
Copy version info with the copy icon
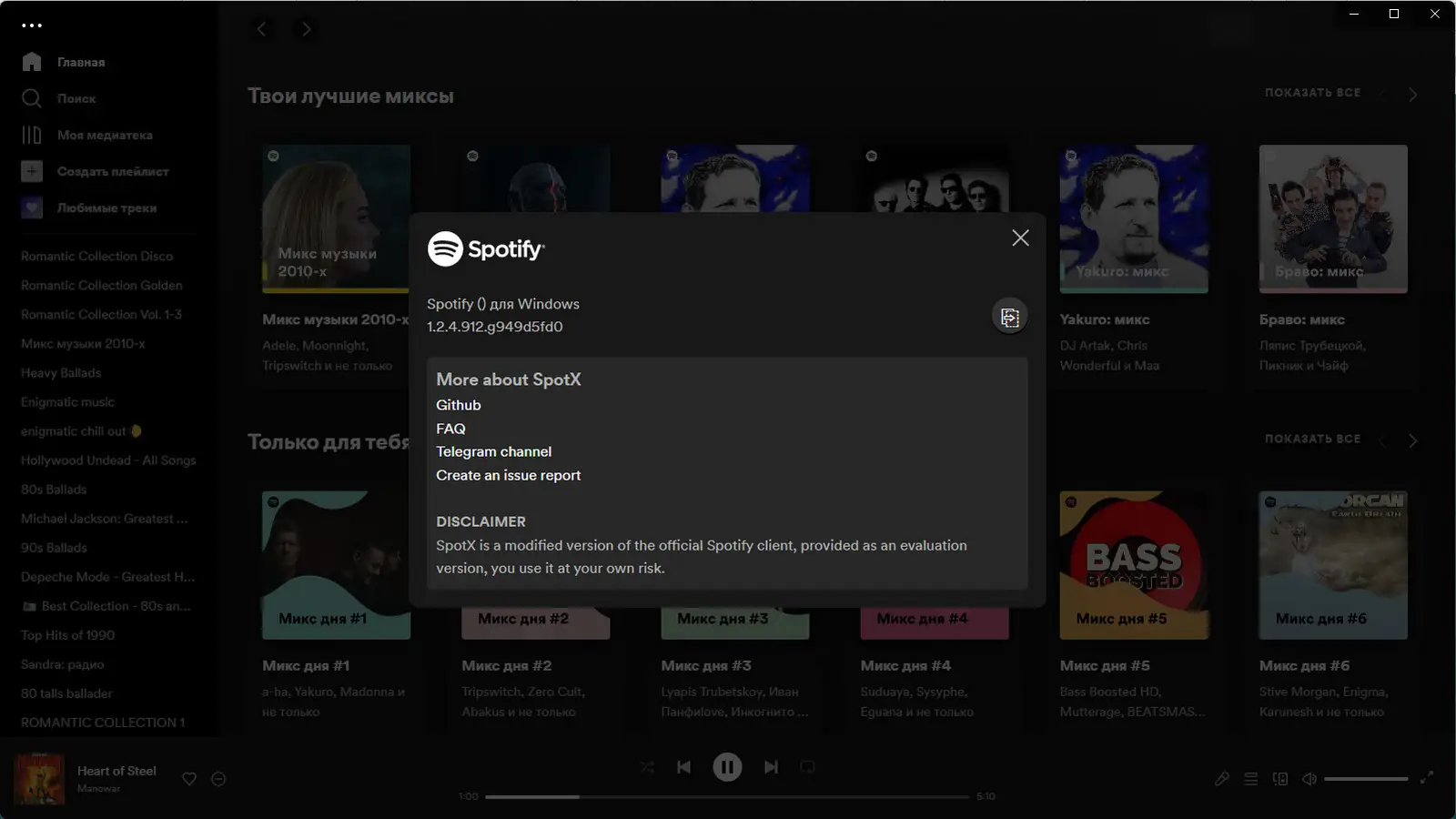(x=1009, y=317)
